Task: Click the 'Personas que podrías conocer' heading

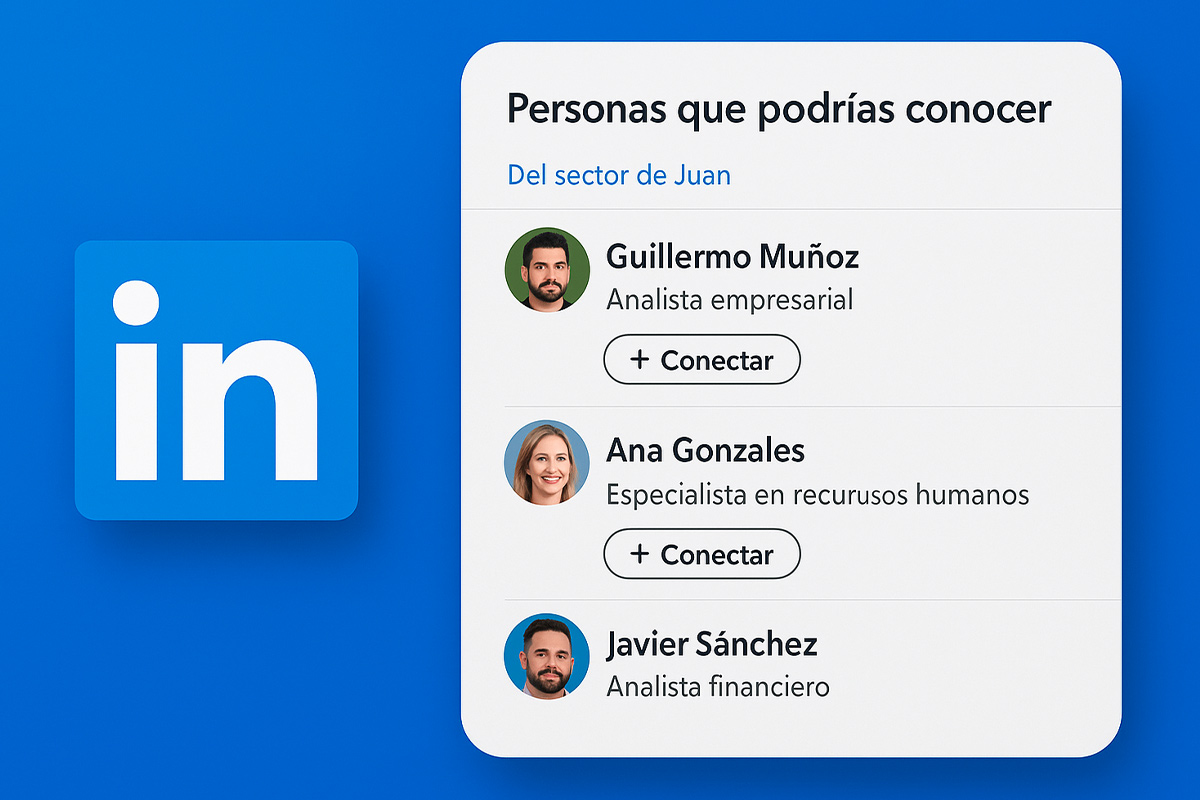Action: (779, 109)
